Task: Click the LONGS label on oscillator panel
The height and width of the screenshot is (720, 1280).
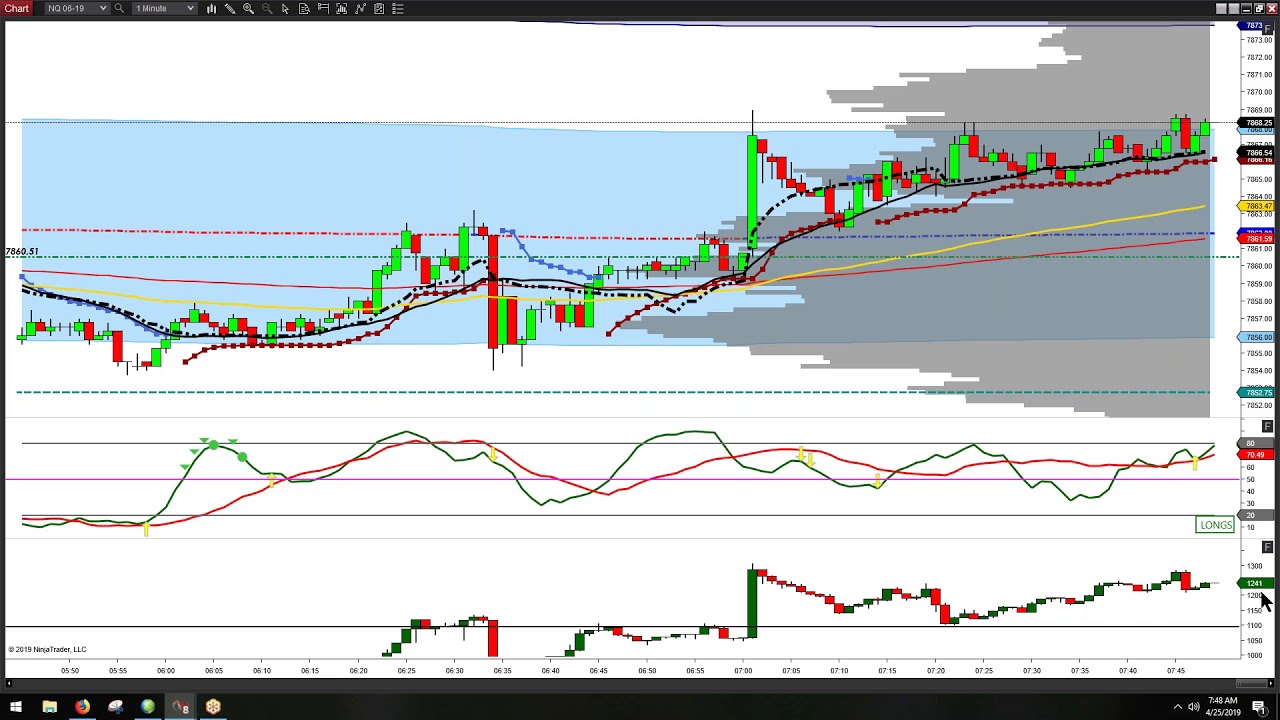Action: [1216, 525]
